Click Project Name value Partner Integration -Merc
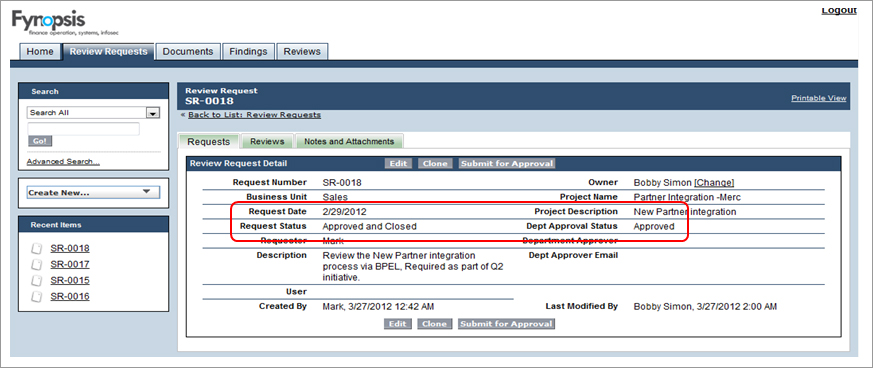The width and height of the screenshot is (873, 368). pos(688,197)
